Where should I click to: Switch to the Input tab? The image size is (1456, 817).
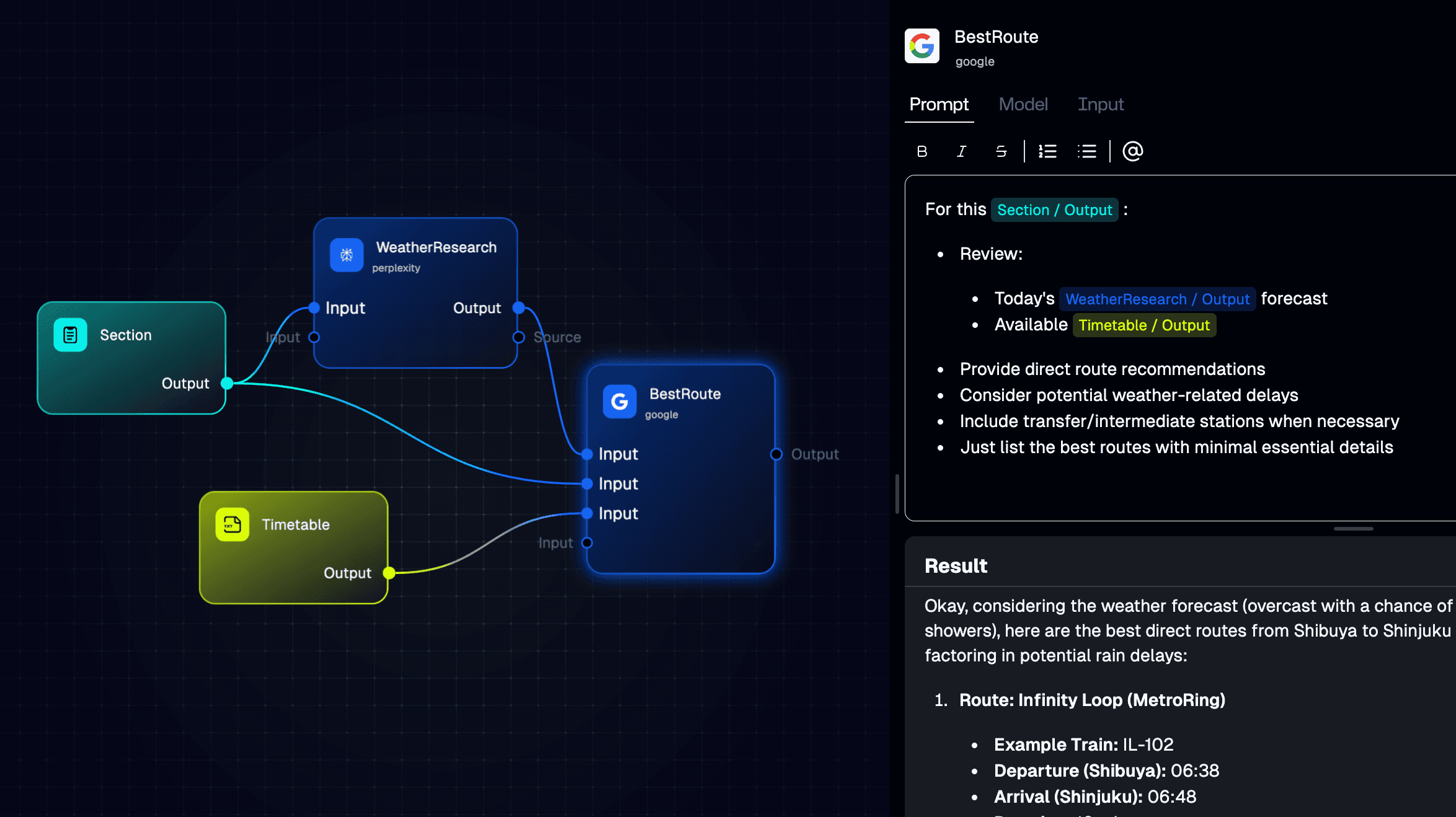point(1101,104)
